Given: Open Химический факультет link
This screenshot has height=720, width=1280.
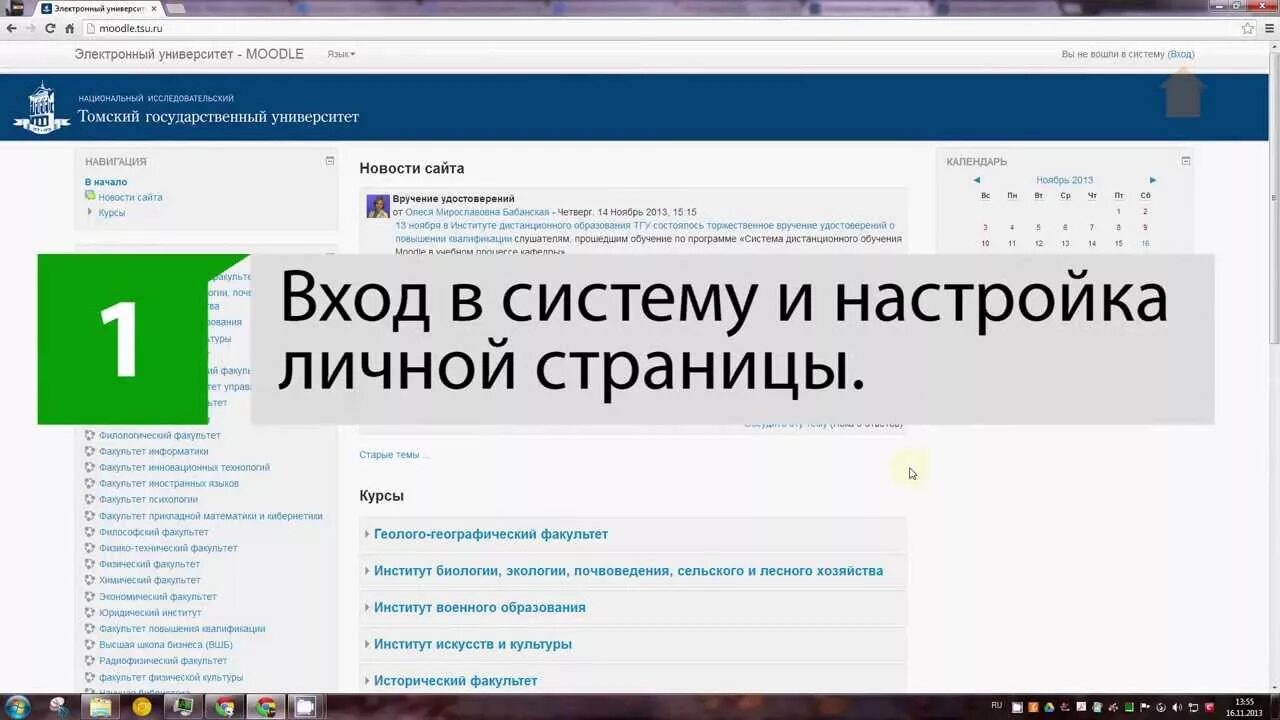Looking at the screenshot, I should 150,580.
